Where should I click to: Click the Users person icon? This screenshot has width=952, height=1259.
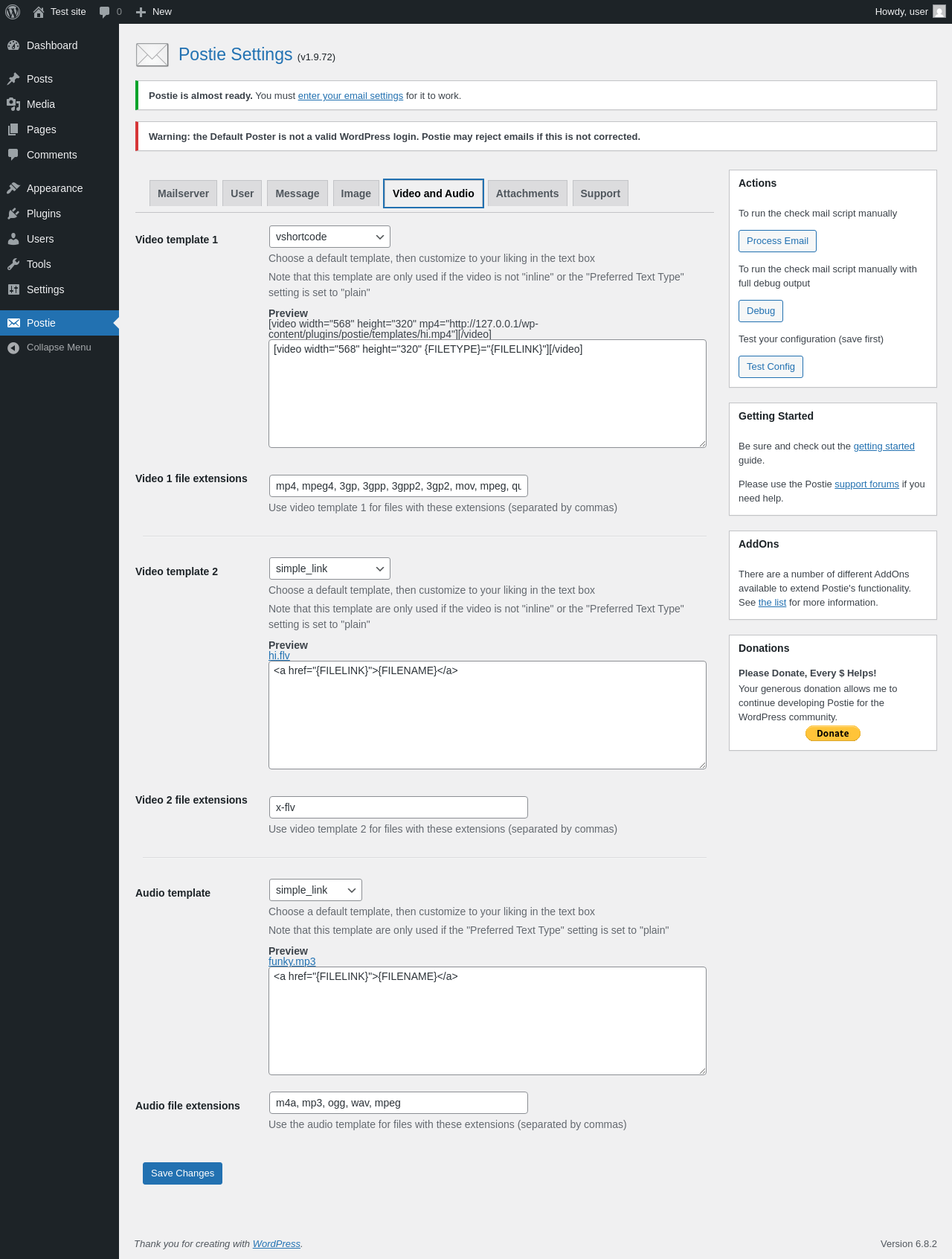13,239
